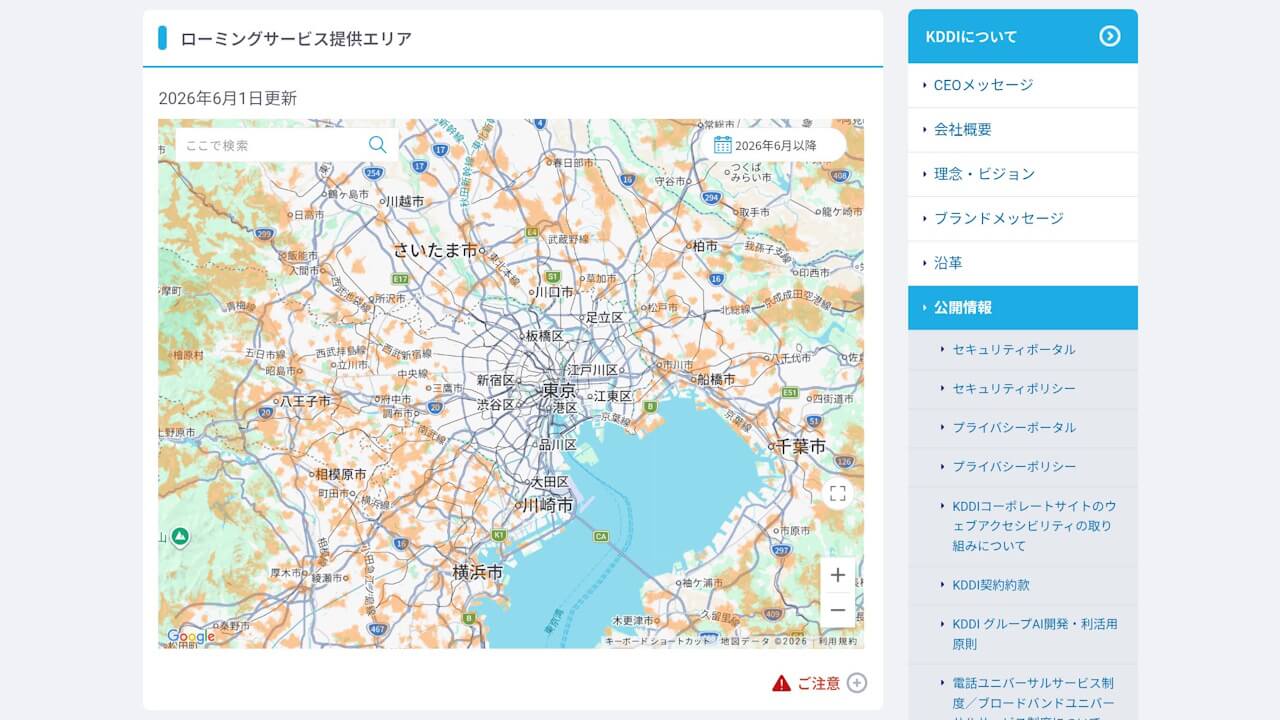Image resolution: width=1280 pixels, height=720 pixels.
Task: Open 利用規約 link in map footer
Action: tap(838, 642)
